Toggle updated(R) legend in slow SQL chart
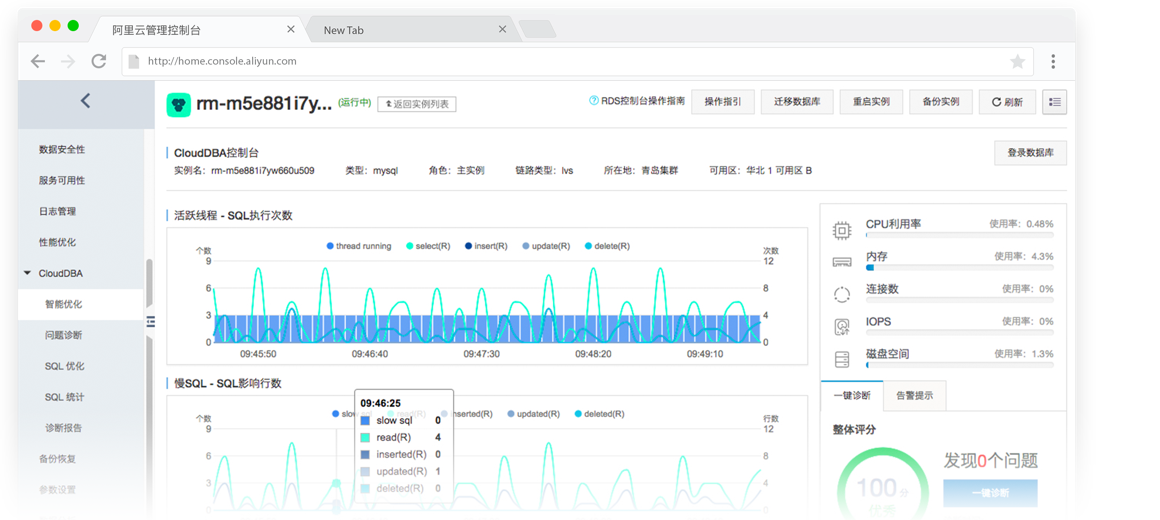Image resolution: width=1160 pixels, height=520 pixels. coord(534,414)
